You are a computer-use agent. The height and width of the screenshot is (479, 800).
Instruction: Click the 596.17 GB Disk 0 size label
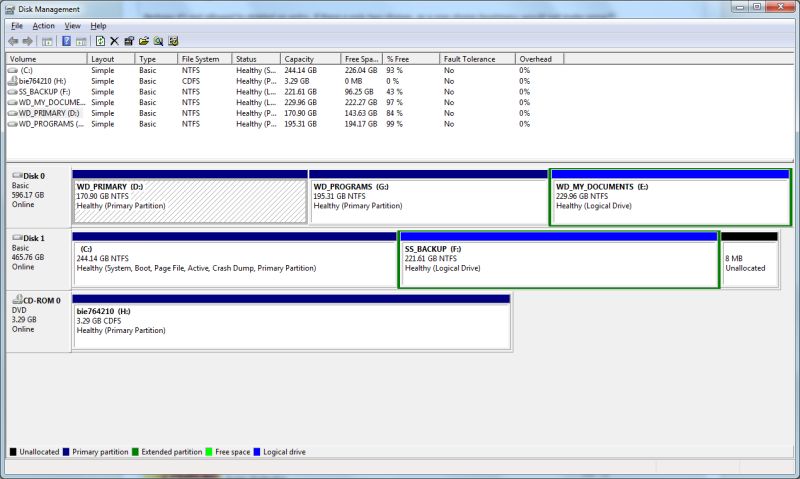[x=28, y=195]
